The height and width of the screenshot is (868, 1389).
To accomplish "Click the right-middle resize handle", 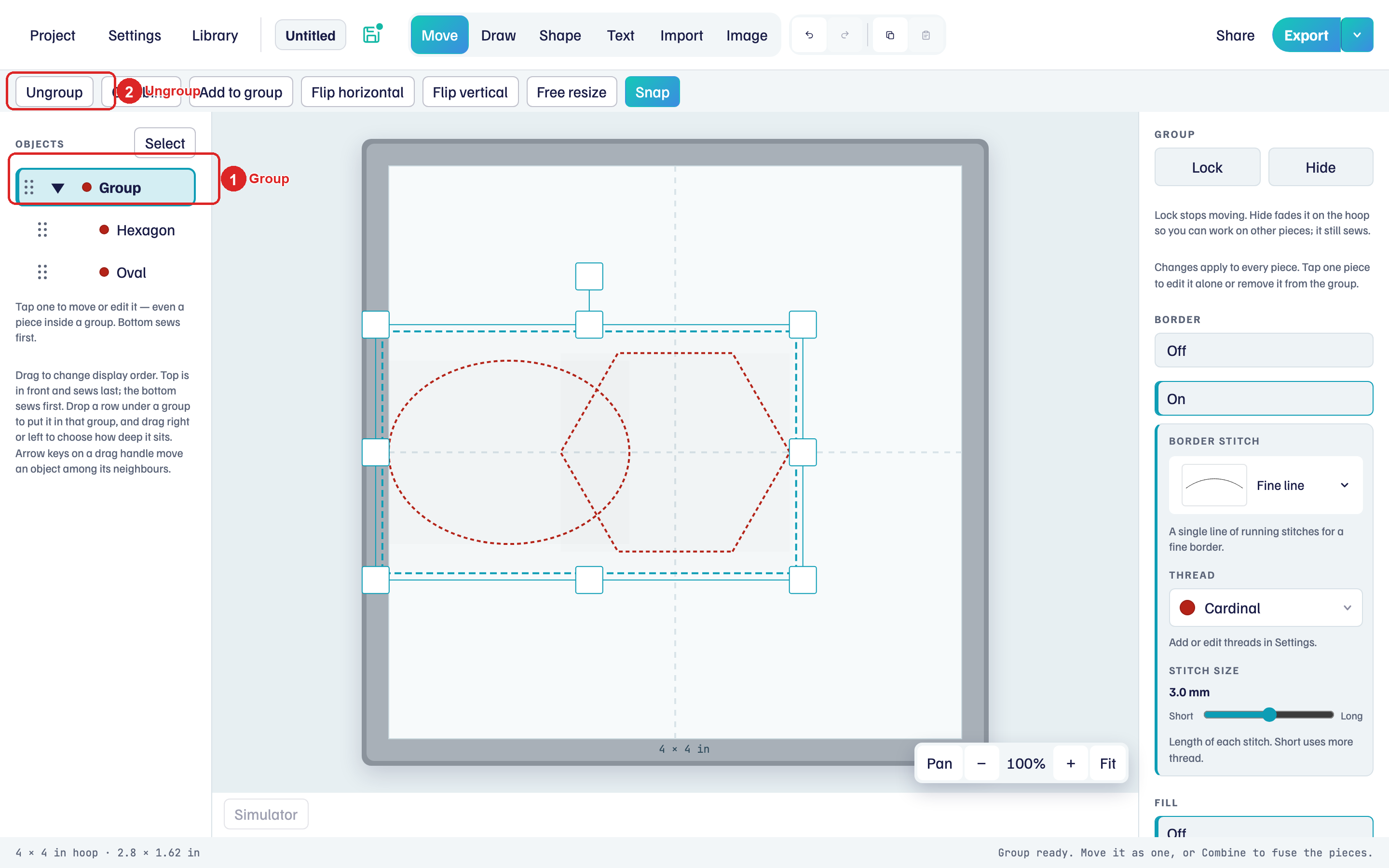I will pos(803,452).
